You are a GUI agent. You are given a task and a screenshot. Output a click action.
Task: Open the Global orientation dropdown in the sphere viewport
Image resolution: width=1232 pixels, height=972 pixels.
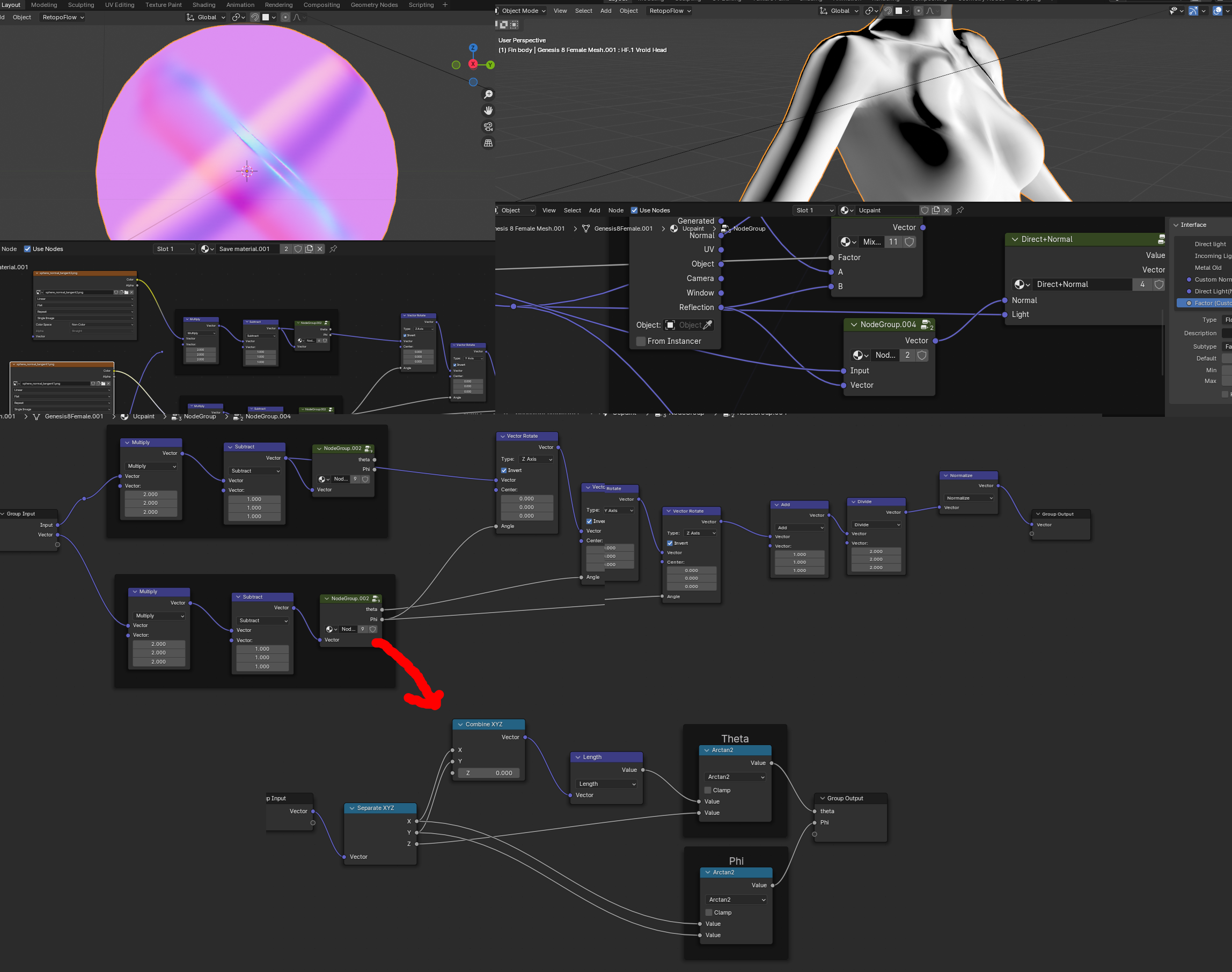(206, 17)
